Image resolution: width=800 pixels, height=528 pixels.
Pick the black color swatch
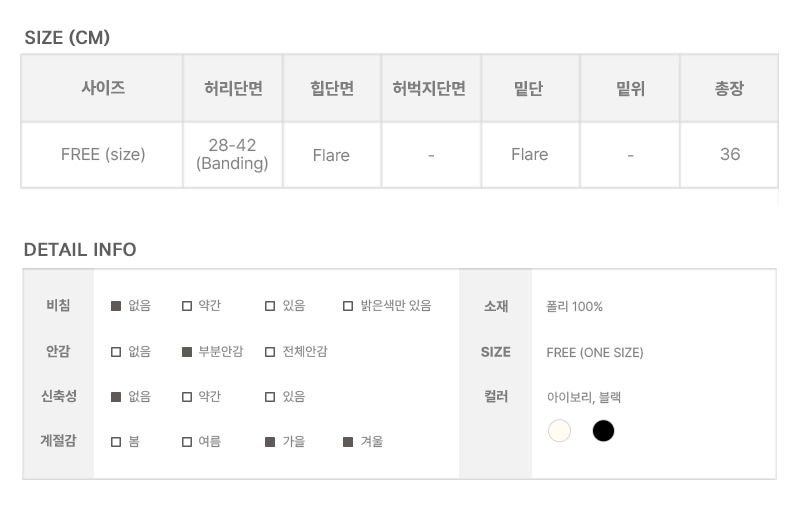click(x=603, y=431)
